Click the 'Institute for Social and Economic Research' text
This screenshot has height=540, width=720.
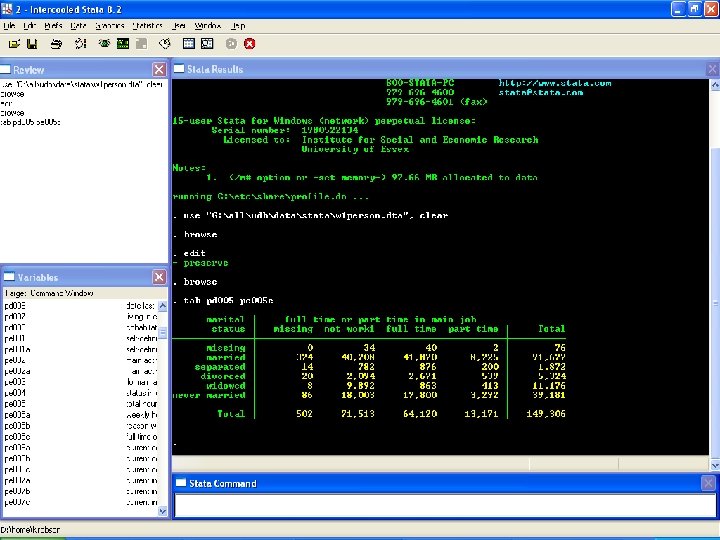tap(420, 140)
